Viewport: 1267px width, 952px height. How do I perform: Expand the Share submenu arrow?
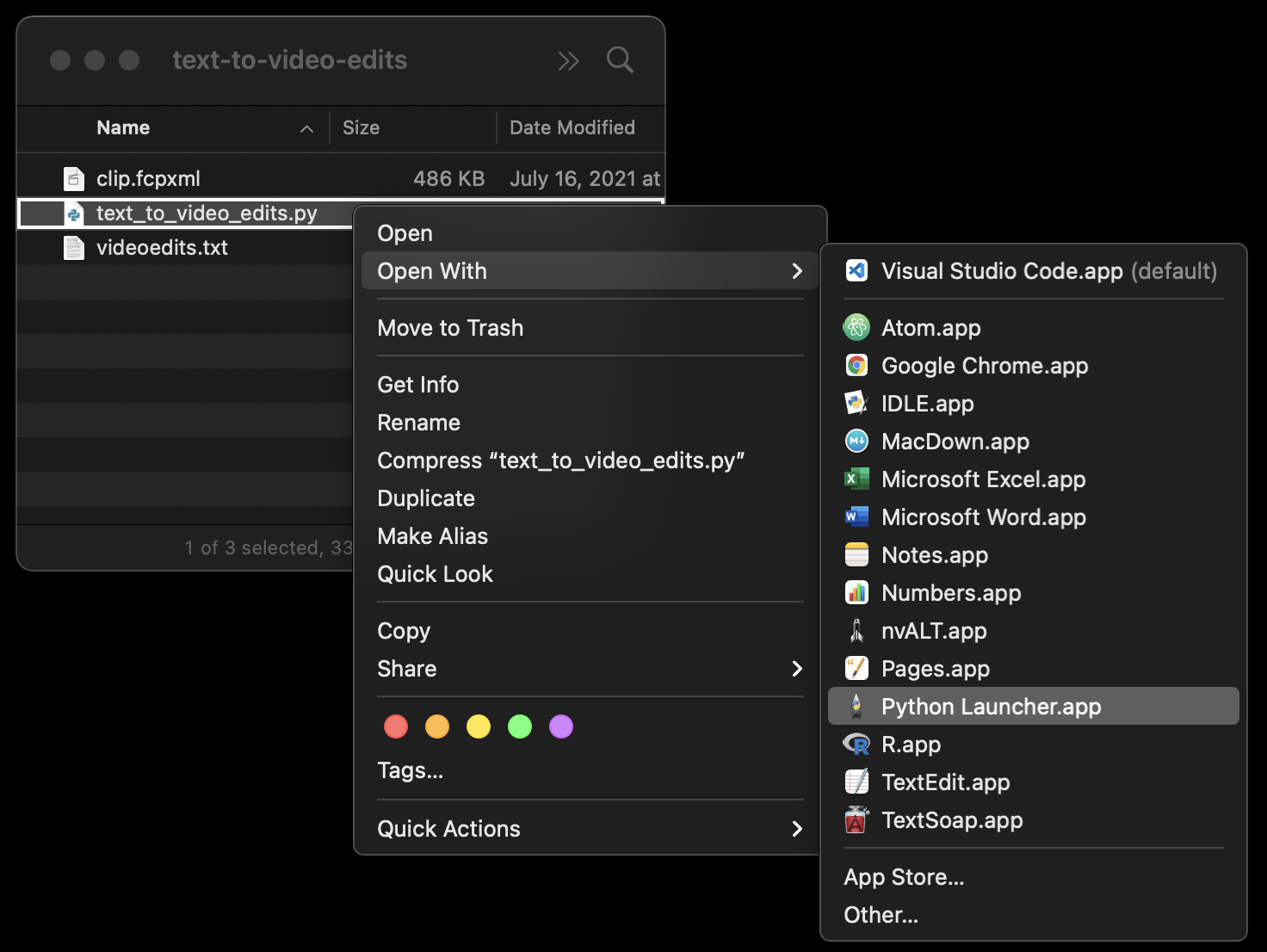point(797,669)
